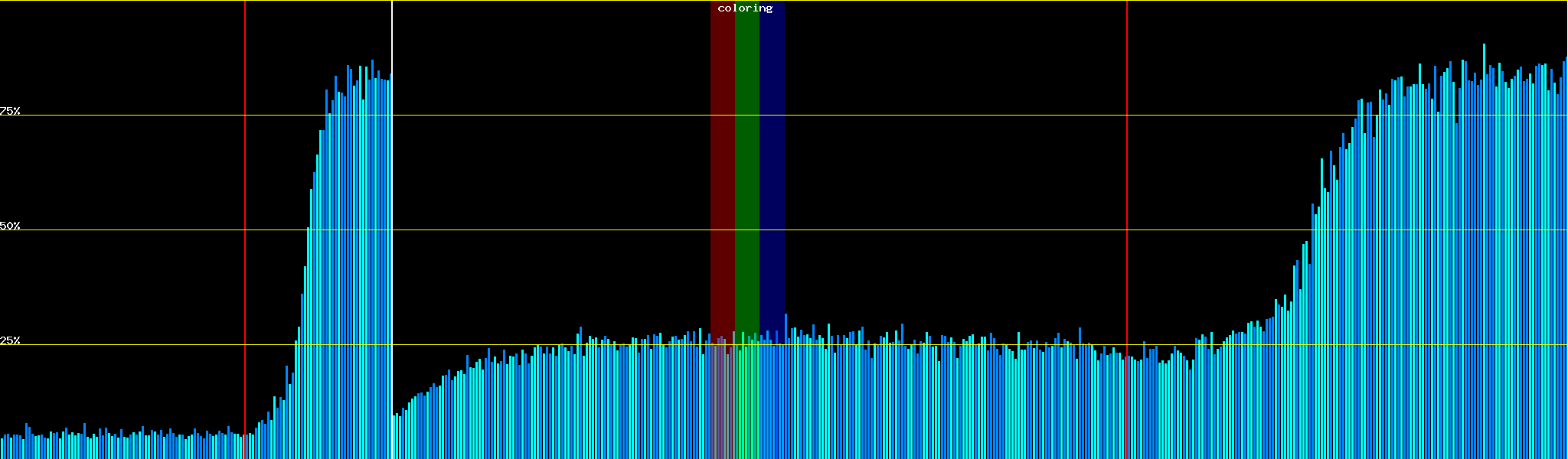Click the 75% axis label
The width and height of the screenshot is (1568, 459).
10,111
